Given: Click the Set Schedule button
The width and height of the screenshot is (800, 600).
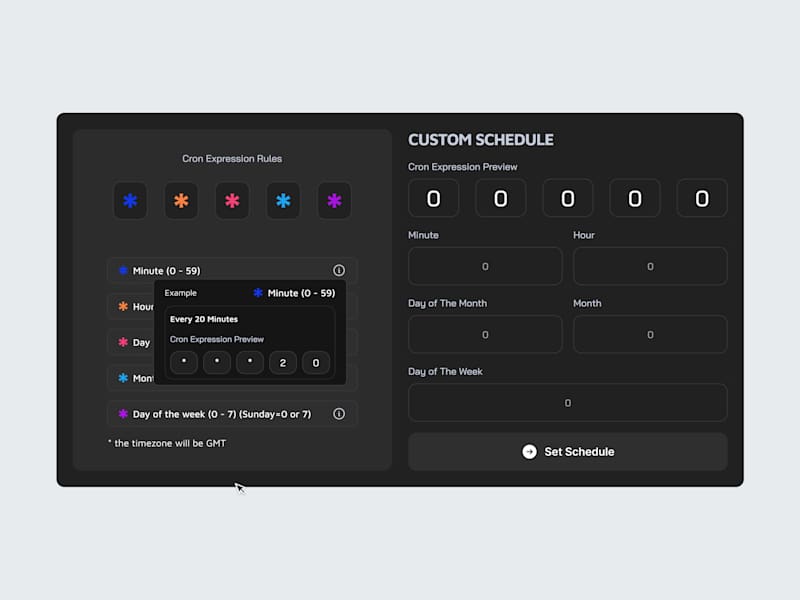Looking at the screenshot, I should pyautogui.click(x=567, y=452).
